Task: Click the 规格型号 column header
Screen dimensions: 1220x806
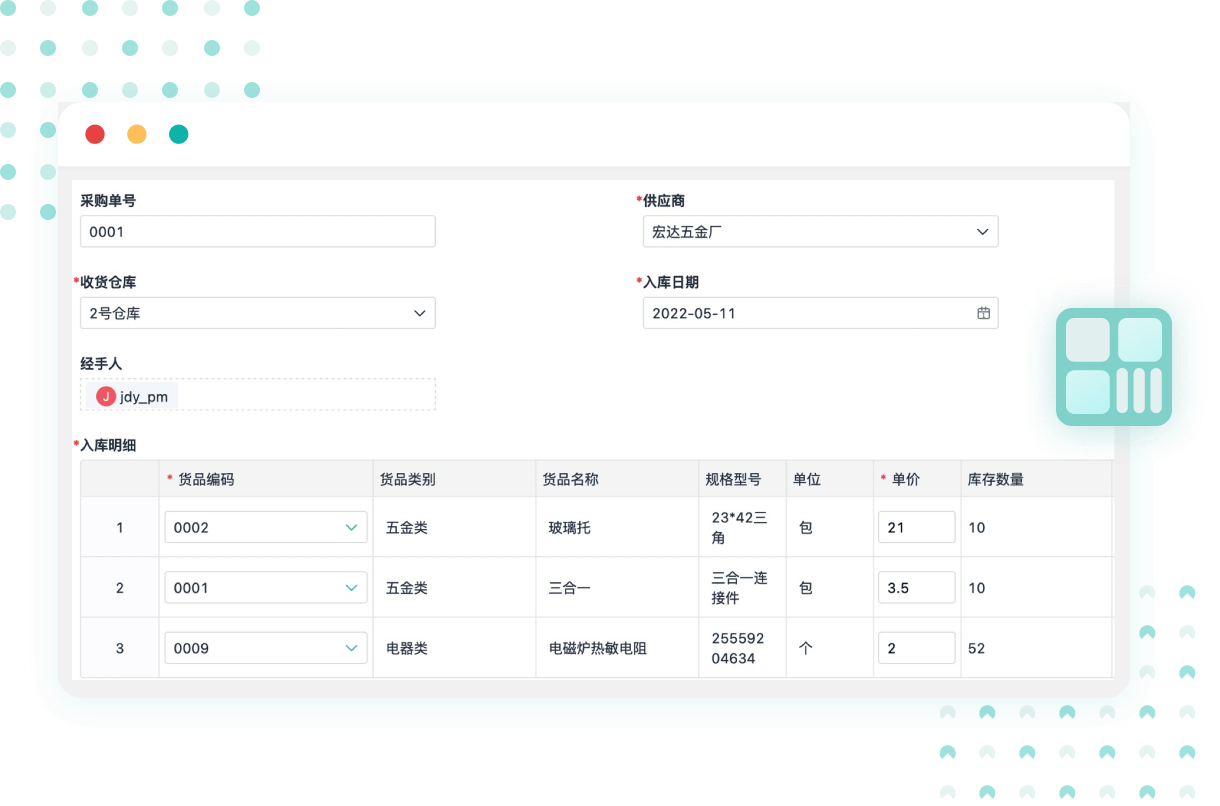Action: (742, 479)
